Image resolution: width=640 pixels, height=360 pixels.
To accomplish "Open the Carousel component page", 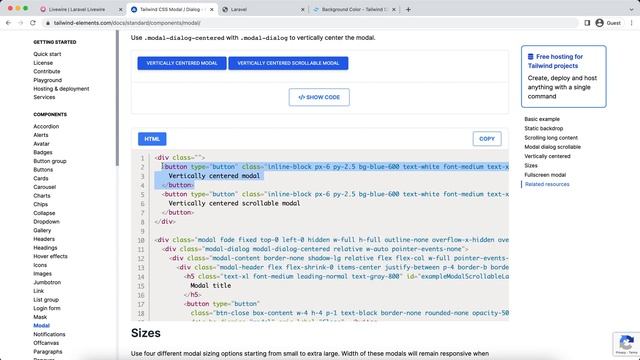I will click(44, 187).
